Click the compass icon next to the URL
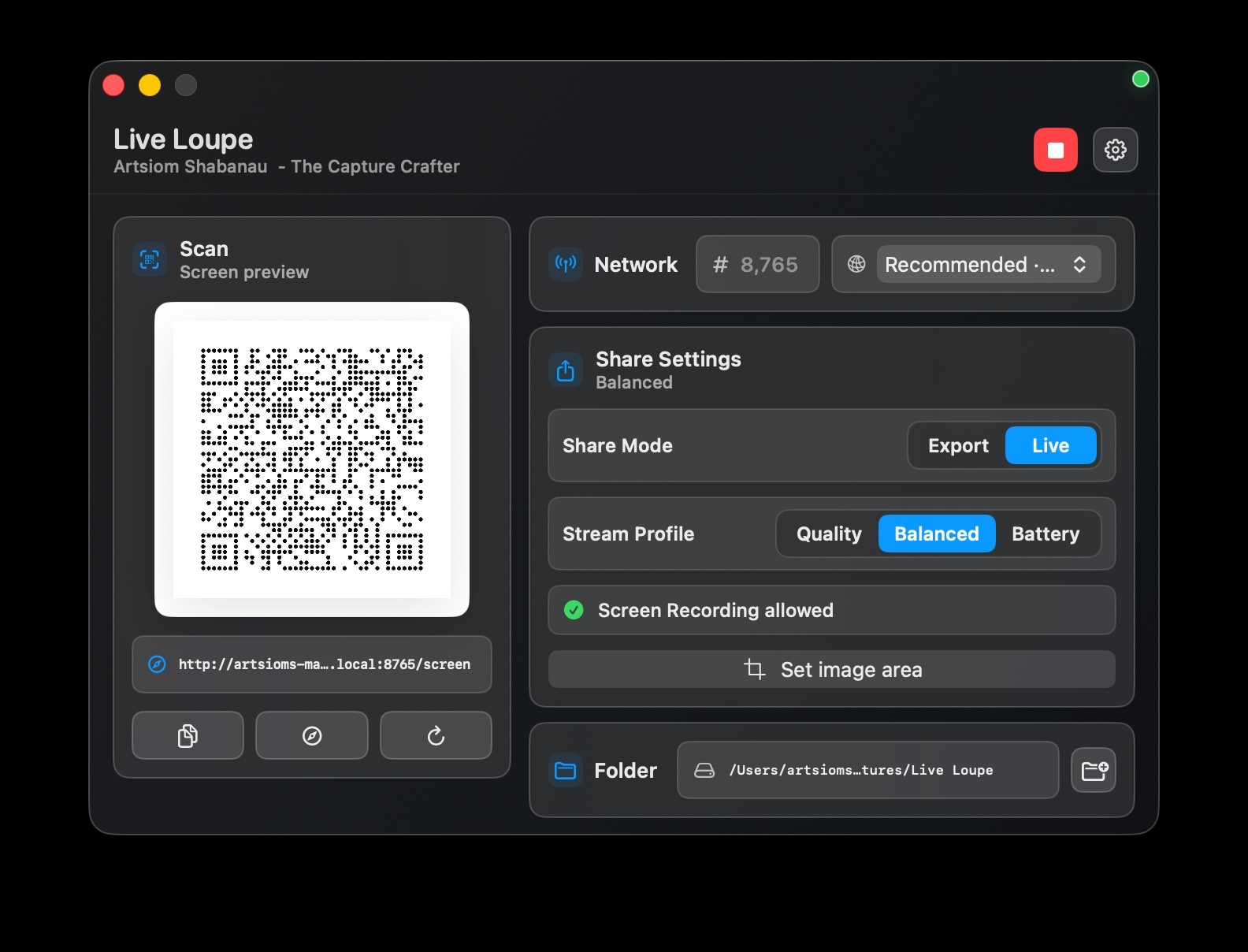 pyautogui.click(x=157, y=664)
